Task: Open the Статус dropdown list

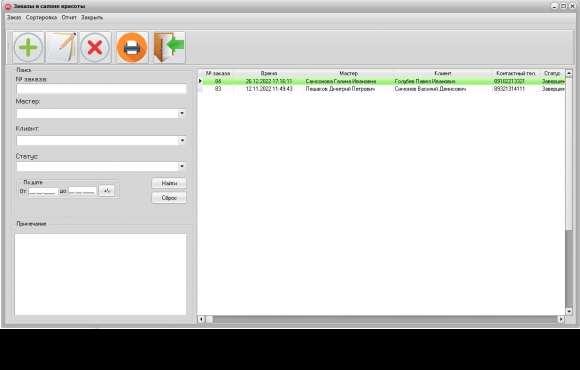Action: (x=182, y=166)
